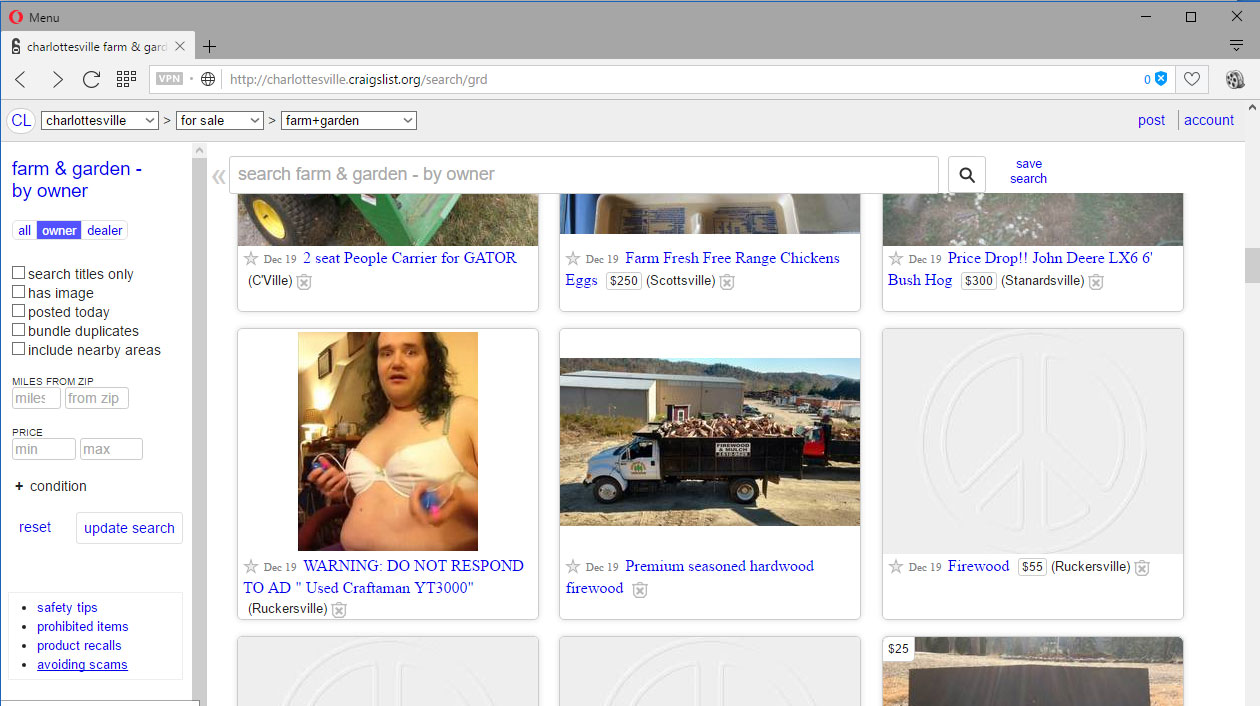Image resolution: width=1260 pixels, height=706 pixels.
Task: Enable has image checkbox
Action: [19, 292]
